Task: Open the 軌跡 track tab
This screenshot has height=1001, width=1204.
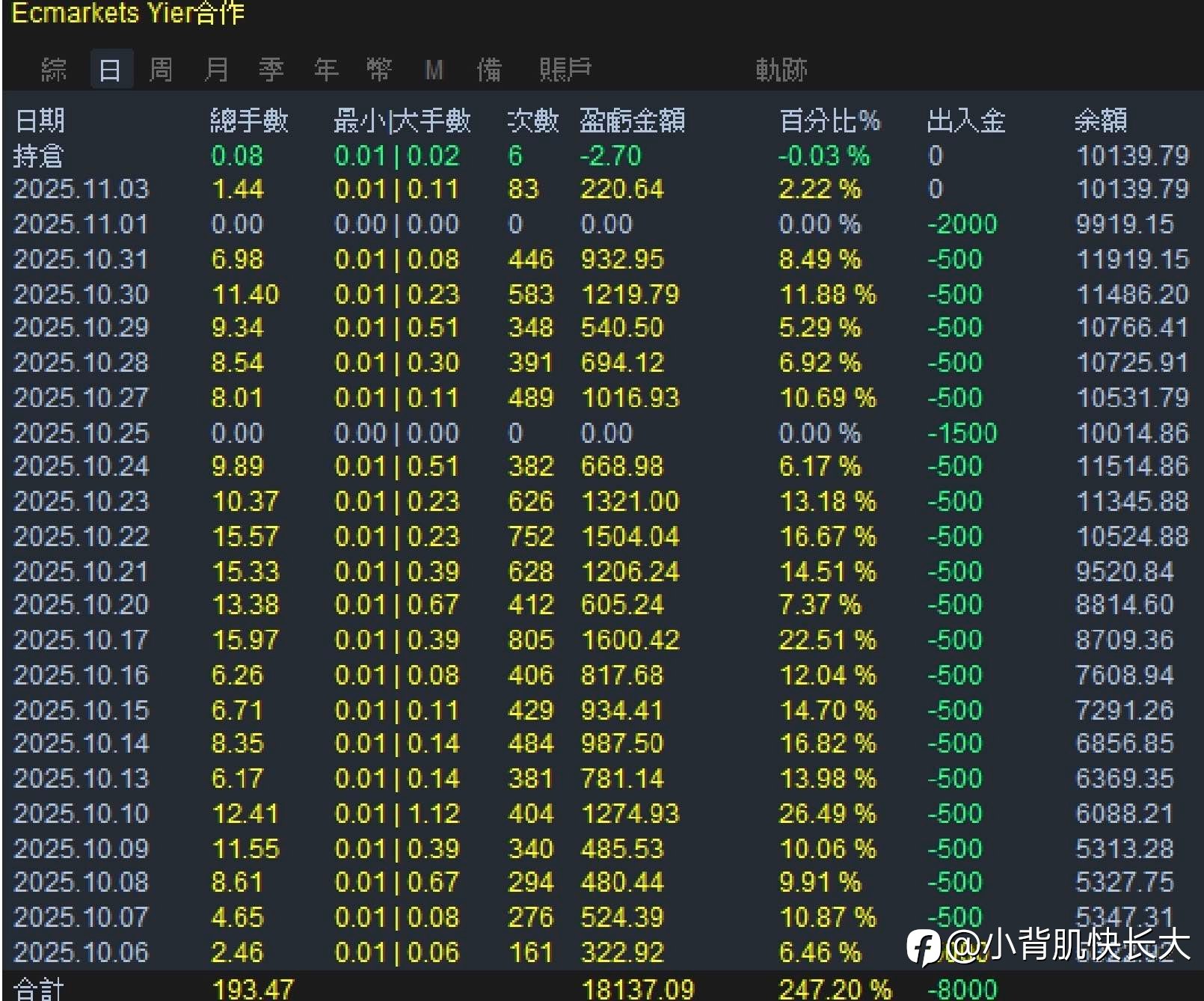Action: pos(781,70)
